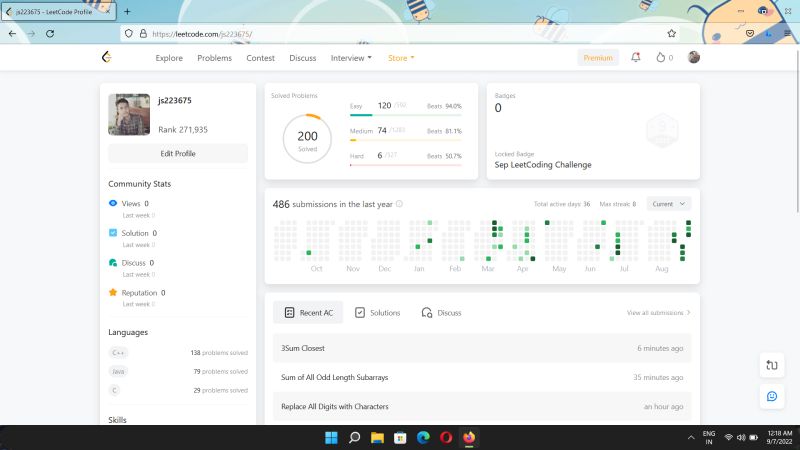Click the Hard solved progress bar

(x=406, y=165)
